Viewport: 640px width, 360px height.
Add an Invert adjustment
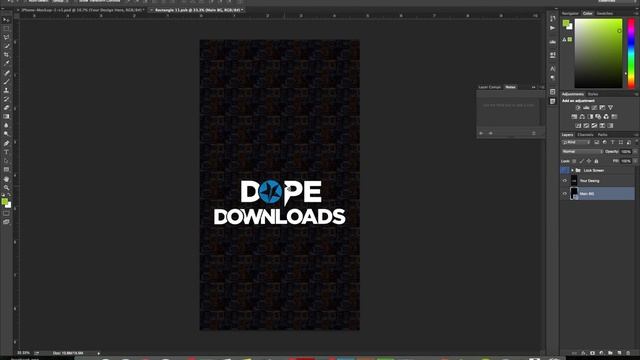click(x=578, y=126)
